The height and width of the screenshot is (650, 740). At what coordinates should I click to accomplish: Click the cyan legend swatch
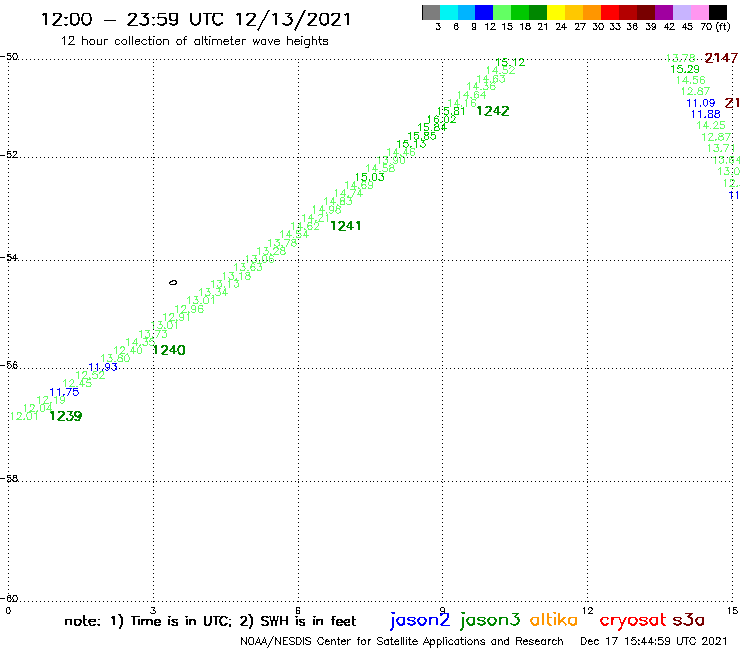[448, 12]
